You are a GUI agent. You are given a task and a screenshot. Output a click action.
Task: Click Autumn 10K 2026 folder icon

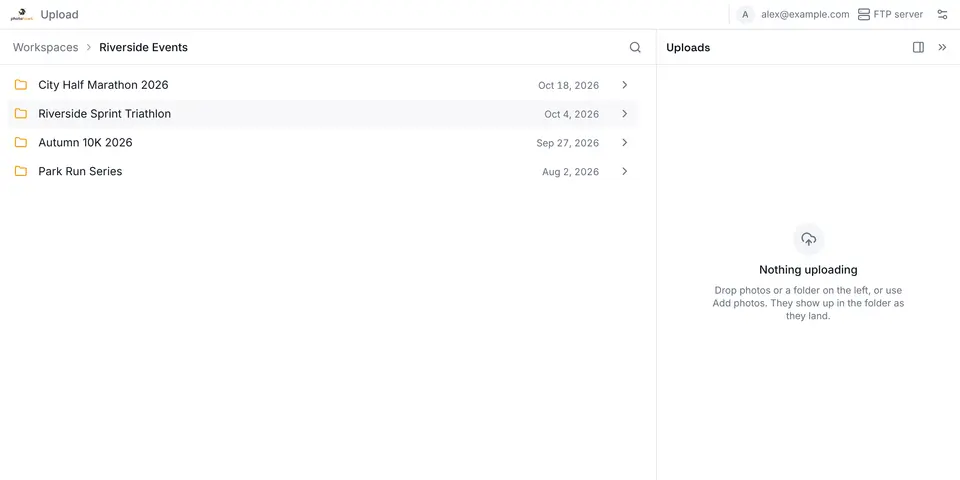pos(21,142)
